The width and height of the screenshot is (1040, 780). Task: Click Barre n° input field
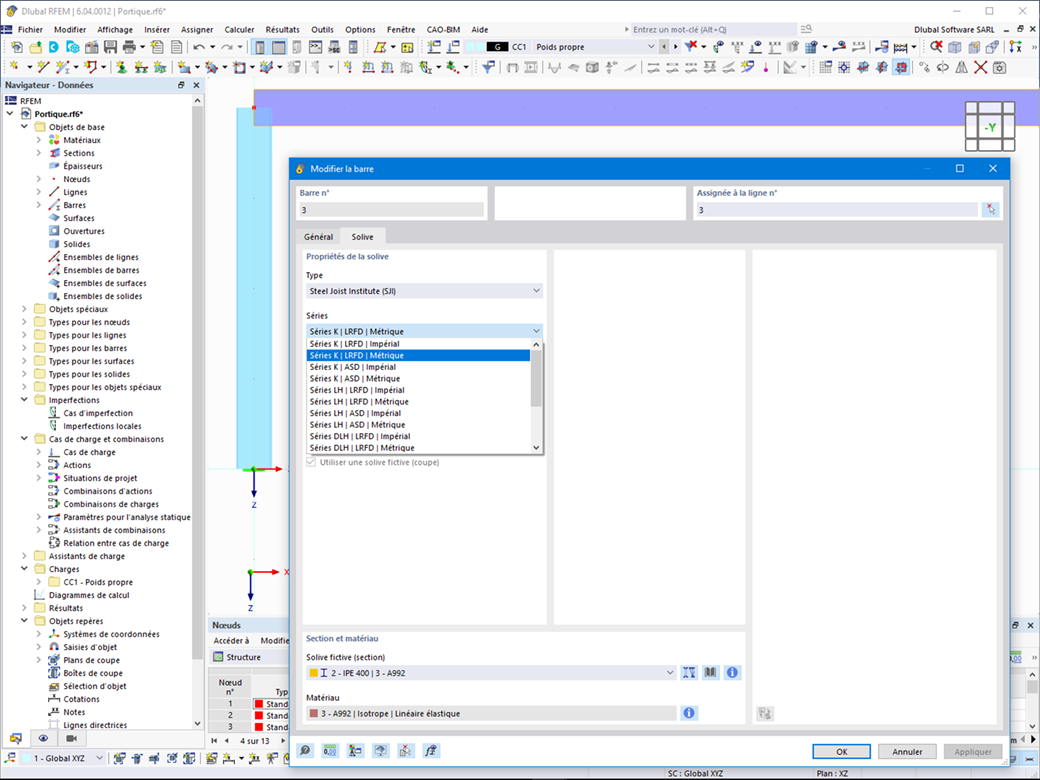click(391, 210)
